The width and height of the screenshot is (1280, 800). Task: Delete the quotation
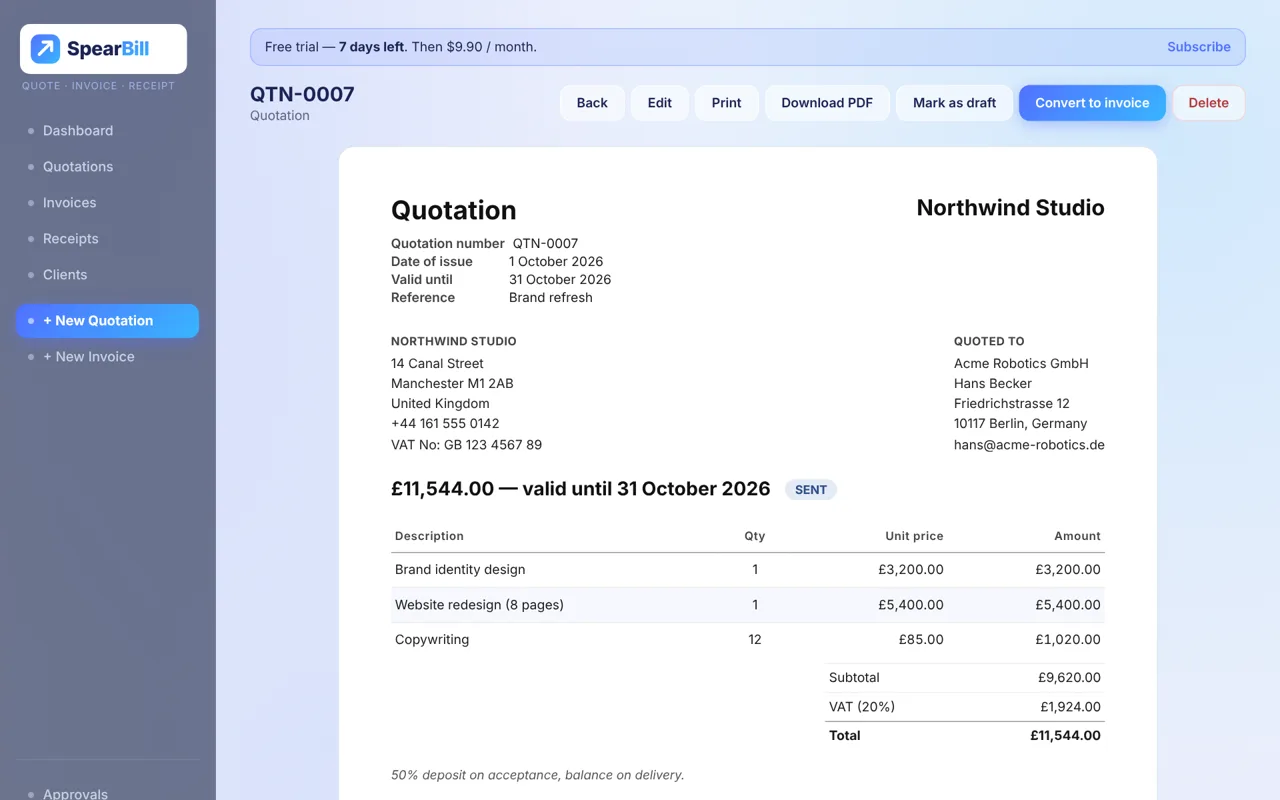coord(1209,103)
